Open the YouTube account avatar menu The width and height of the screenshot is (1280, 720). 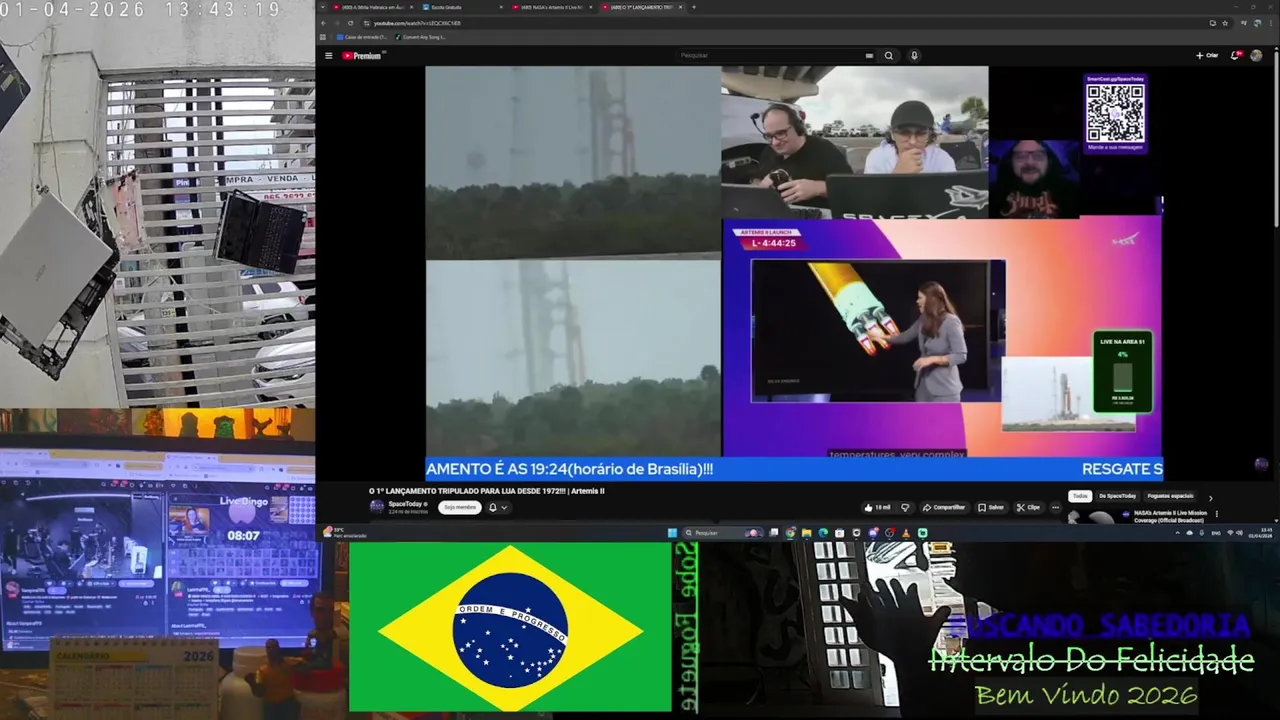tap(1256, 56)
